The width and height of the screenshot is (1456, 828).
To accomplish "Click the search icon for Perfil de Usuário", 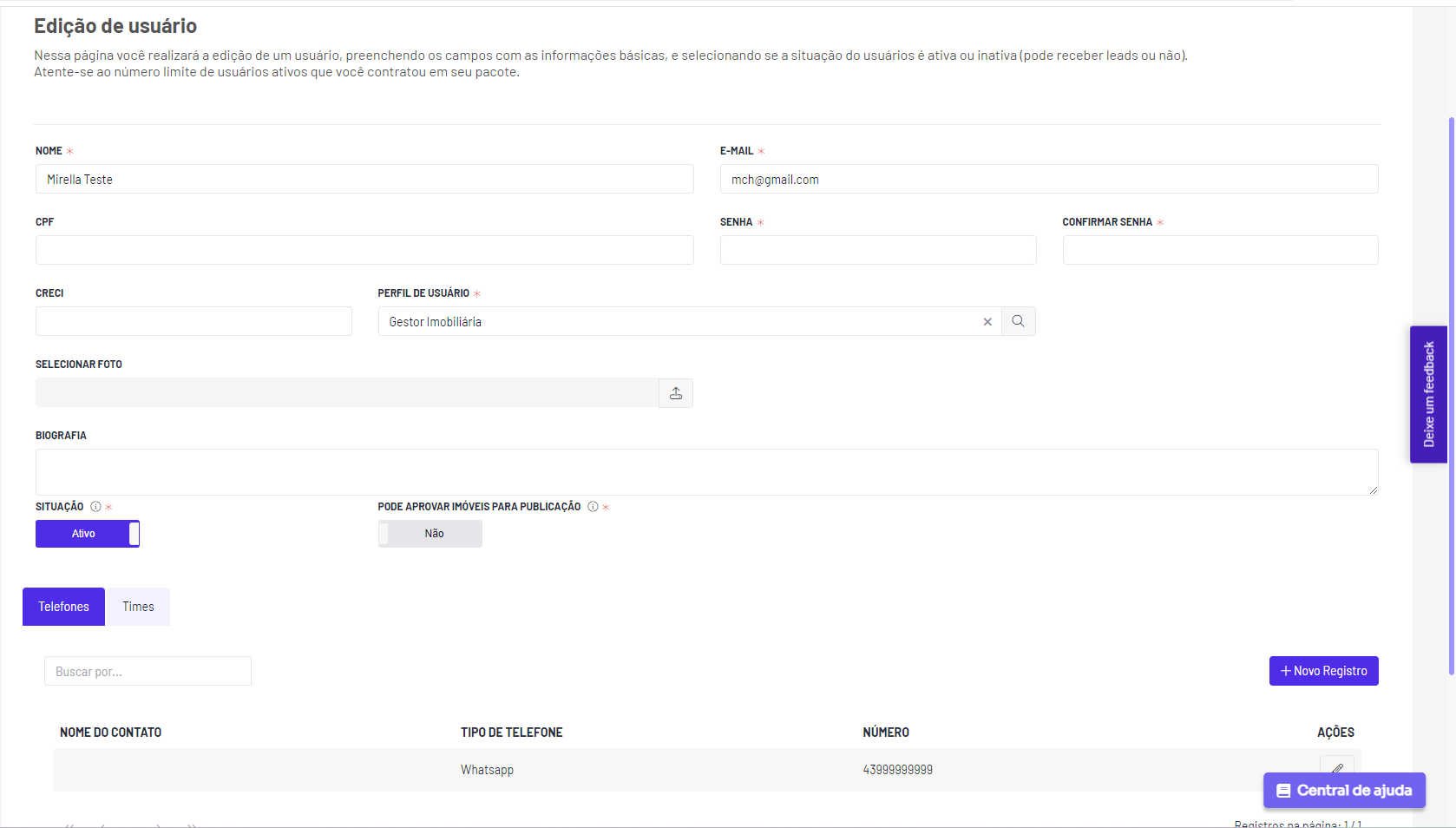I will (1018, 321).
